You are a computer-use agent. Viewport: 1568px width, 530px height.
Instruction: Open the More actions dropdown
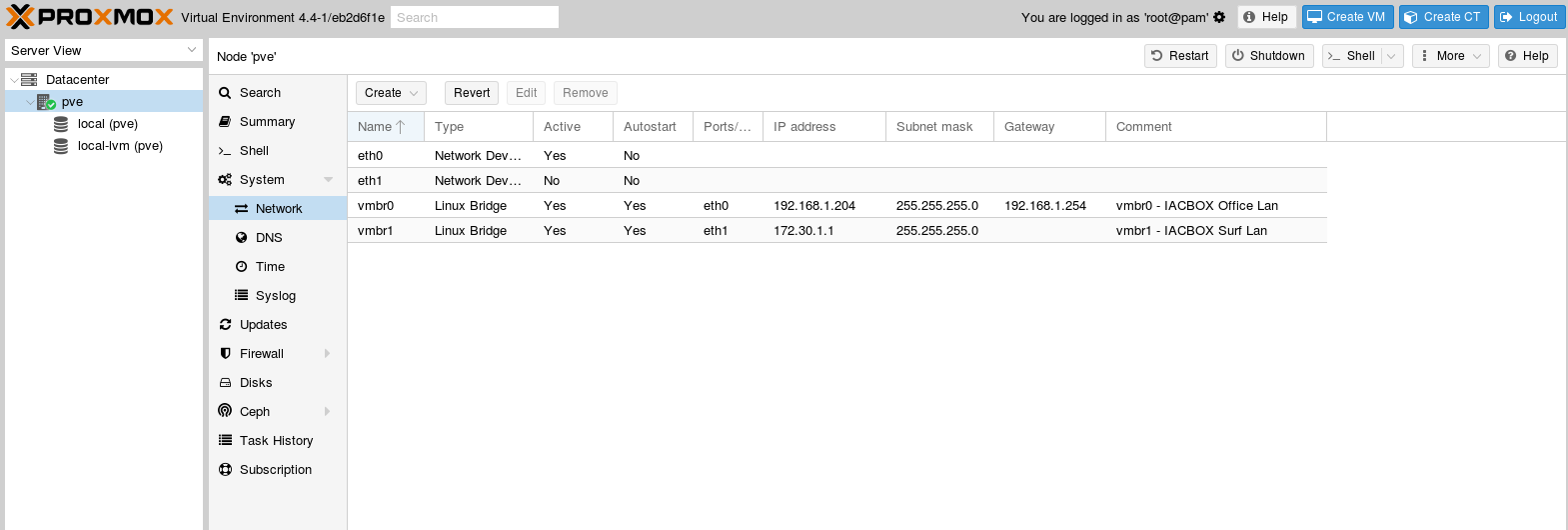click(1450, 56)
